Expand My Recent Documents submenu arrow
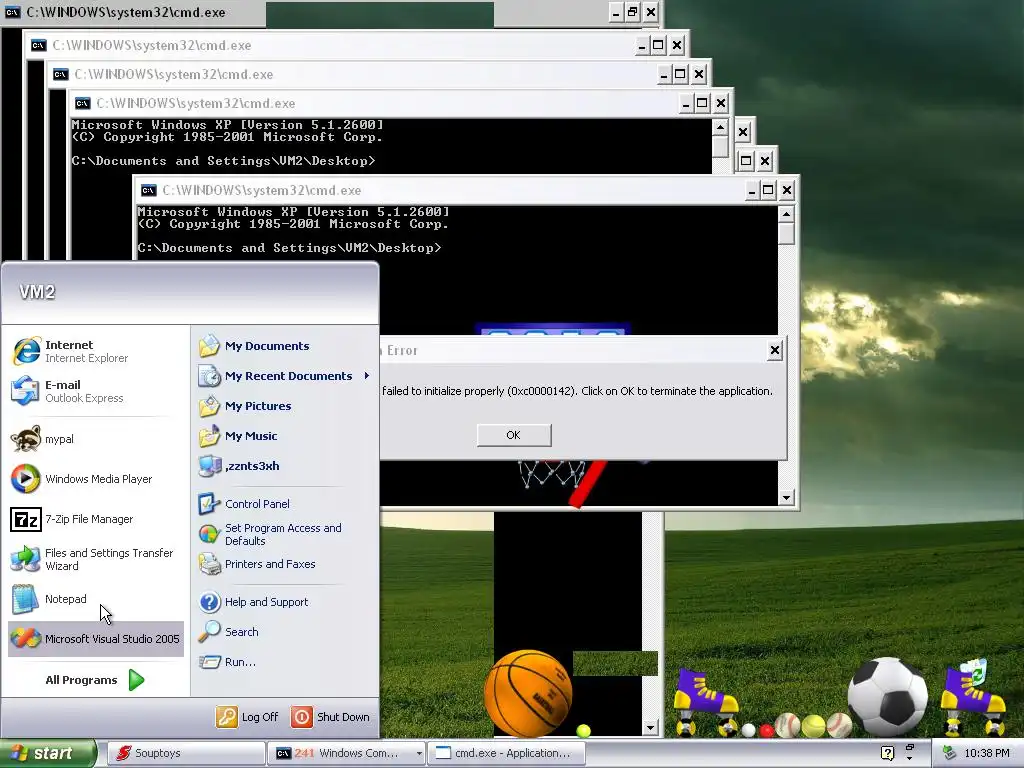The height and width of the screenshot is (768, 1024). 367,376
